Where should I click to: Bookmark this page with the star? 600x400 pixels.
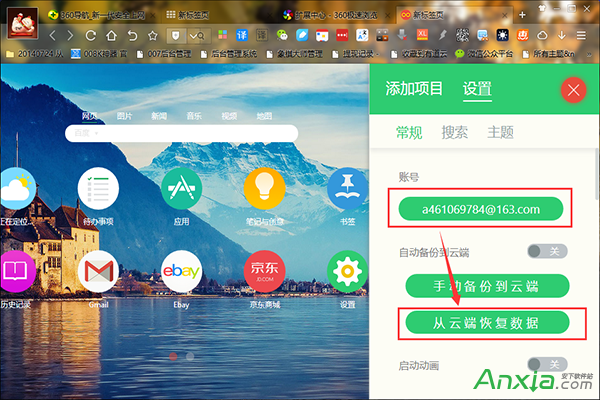tap(153, 36)
